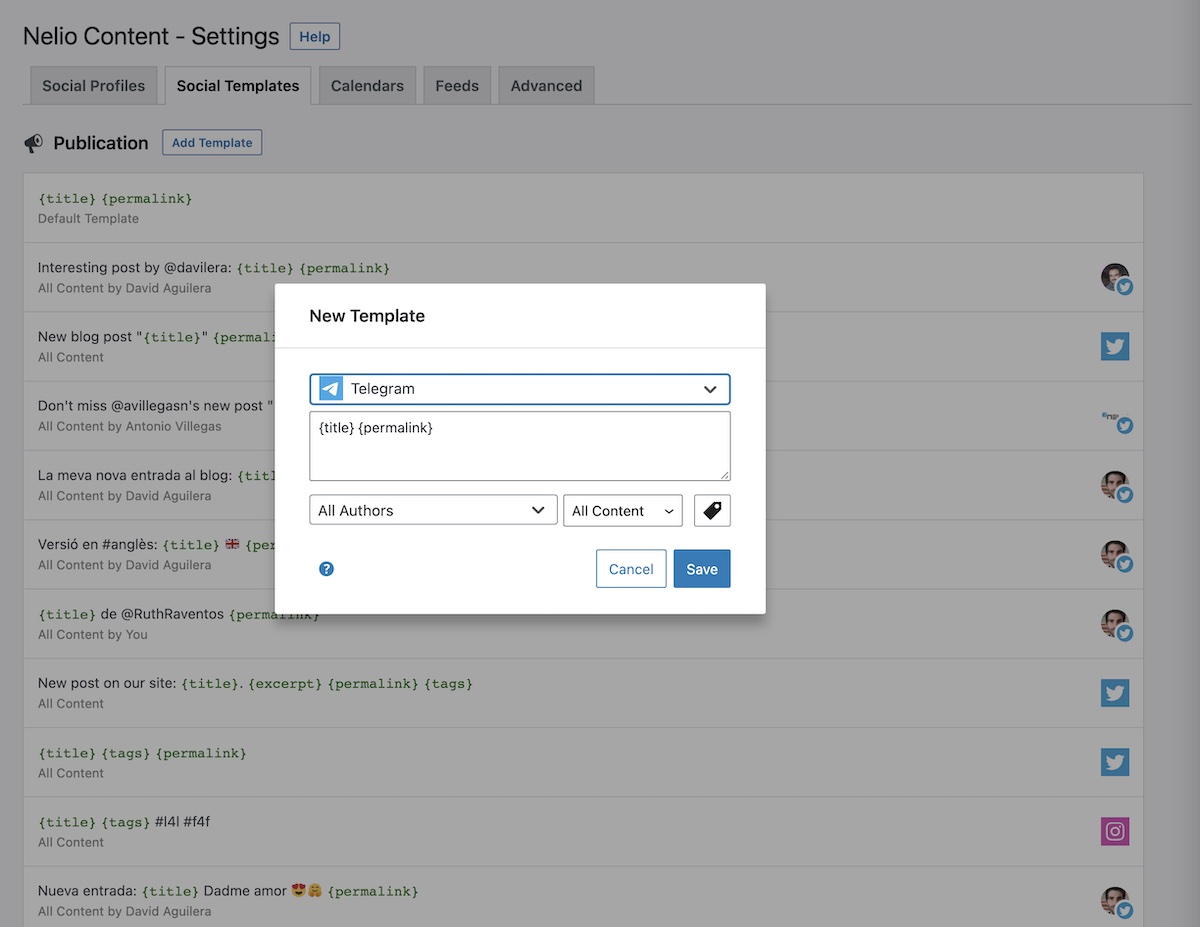The image size is (1200, 927).
Task: Click the Add Template button
Action: (212, 143)
